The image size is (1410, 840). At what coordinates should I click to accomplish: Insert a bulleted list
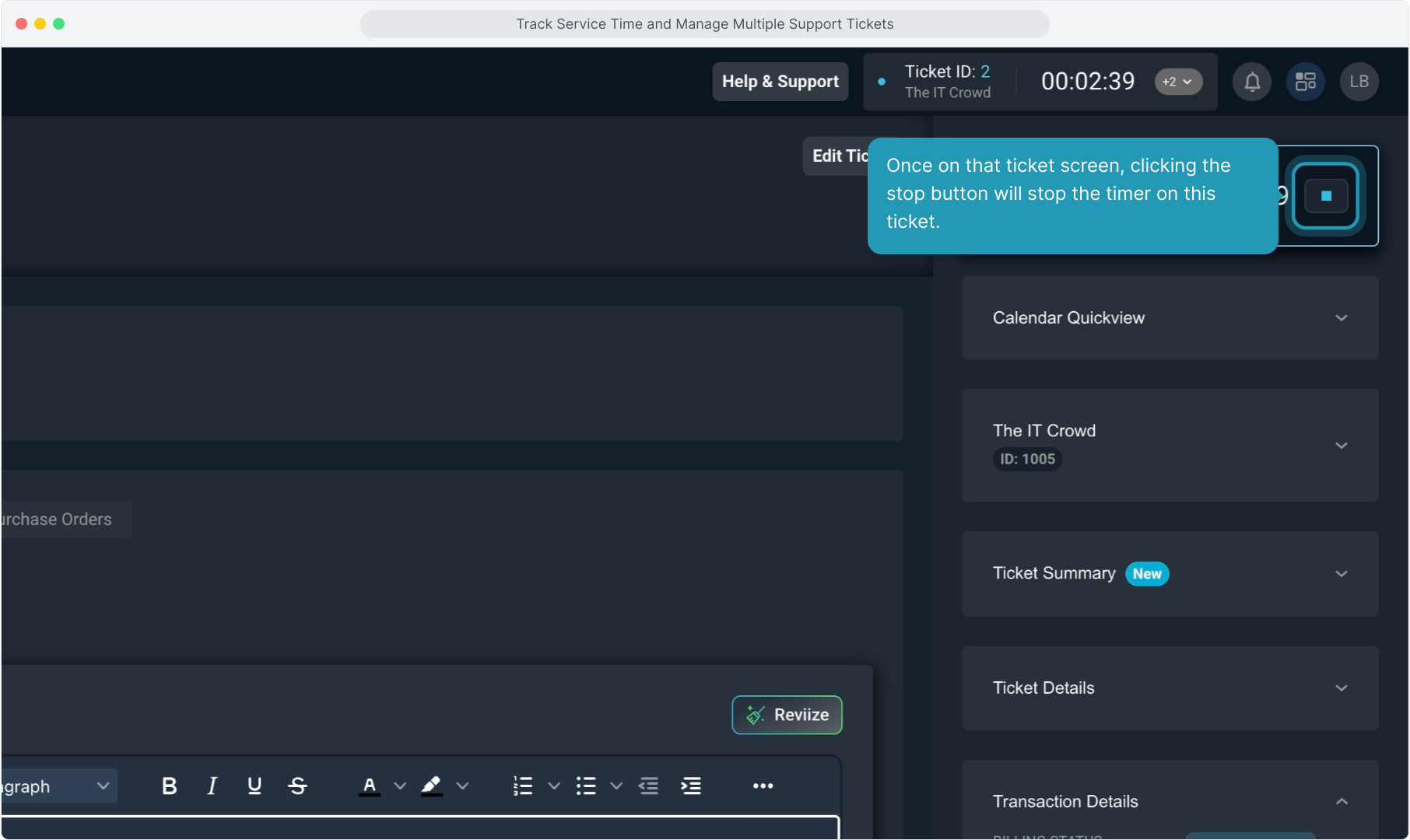click(586, 786)
